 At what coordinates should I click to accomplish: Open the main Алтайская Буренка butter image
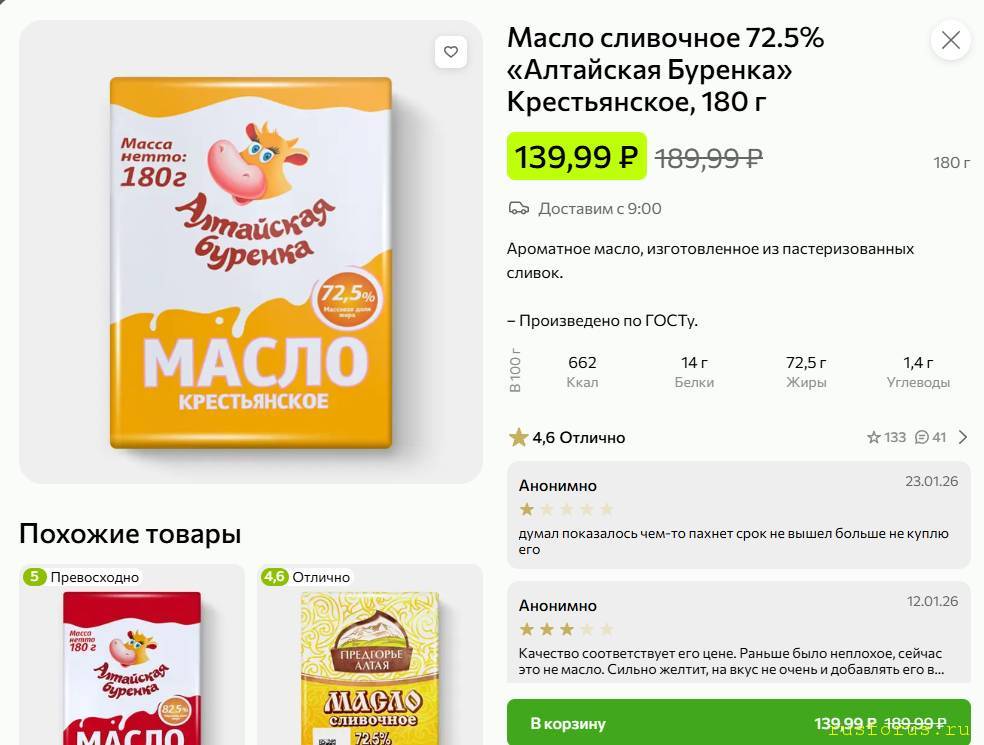coord(251,262)
